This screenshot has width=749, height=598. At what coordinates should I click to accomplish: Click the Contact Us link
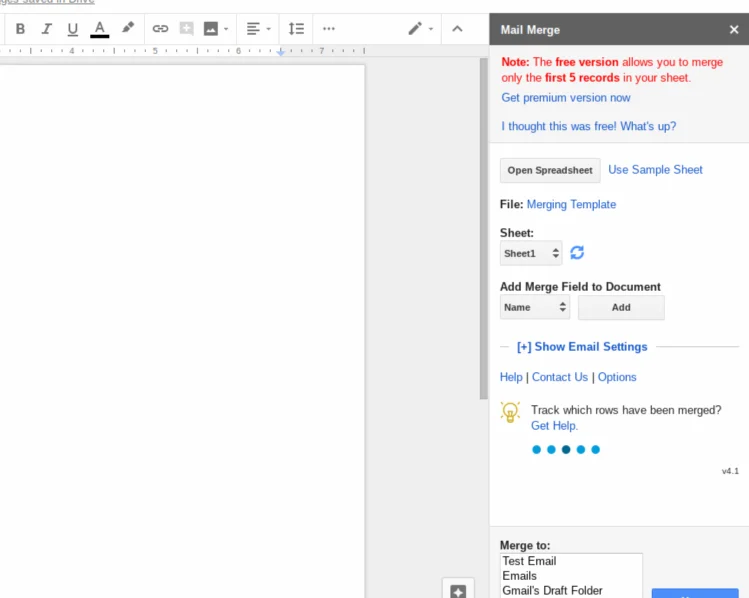click(560, 377)
